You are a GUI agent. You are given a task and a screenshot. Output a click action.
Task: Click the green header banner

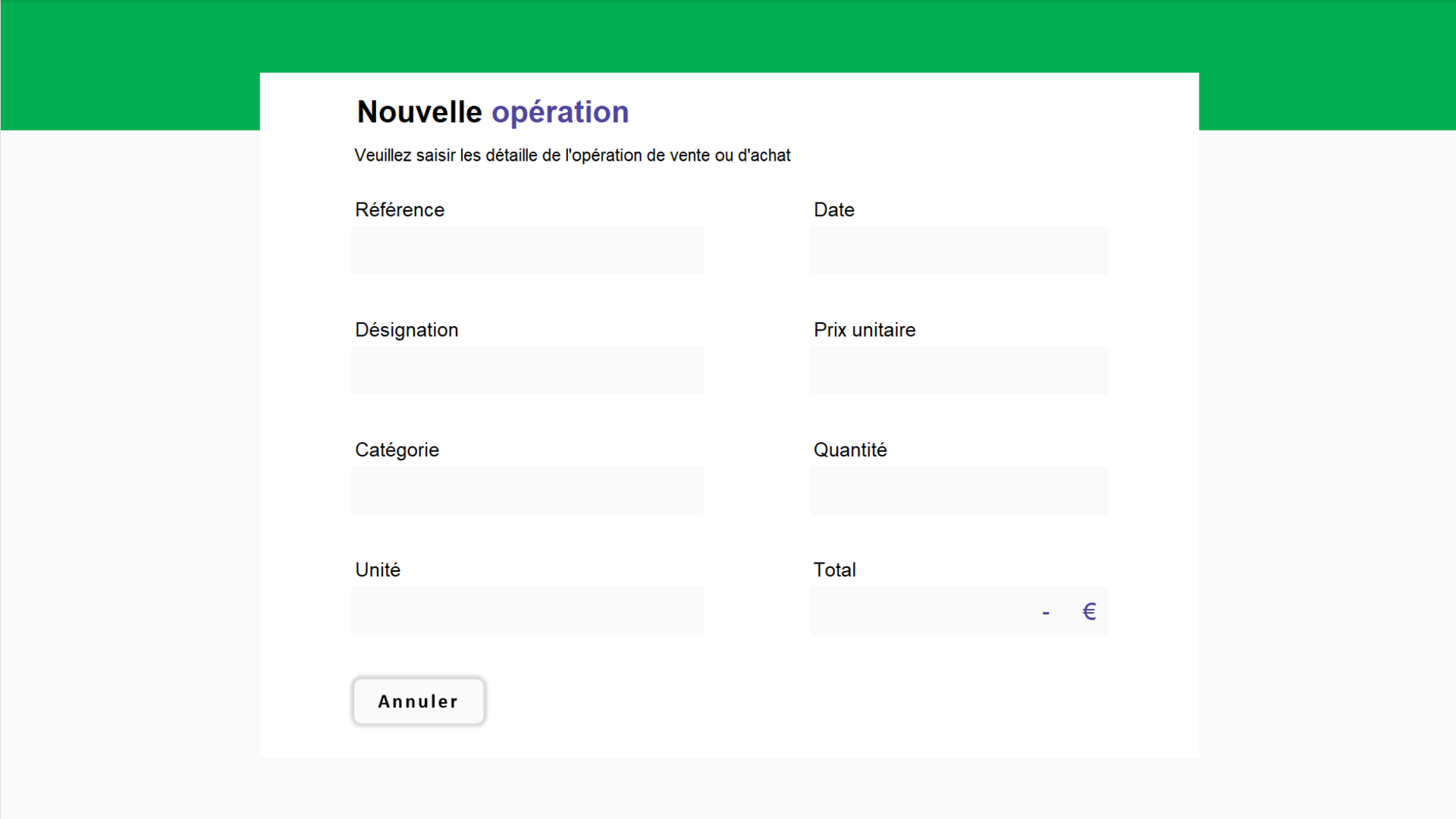728,34
